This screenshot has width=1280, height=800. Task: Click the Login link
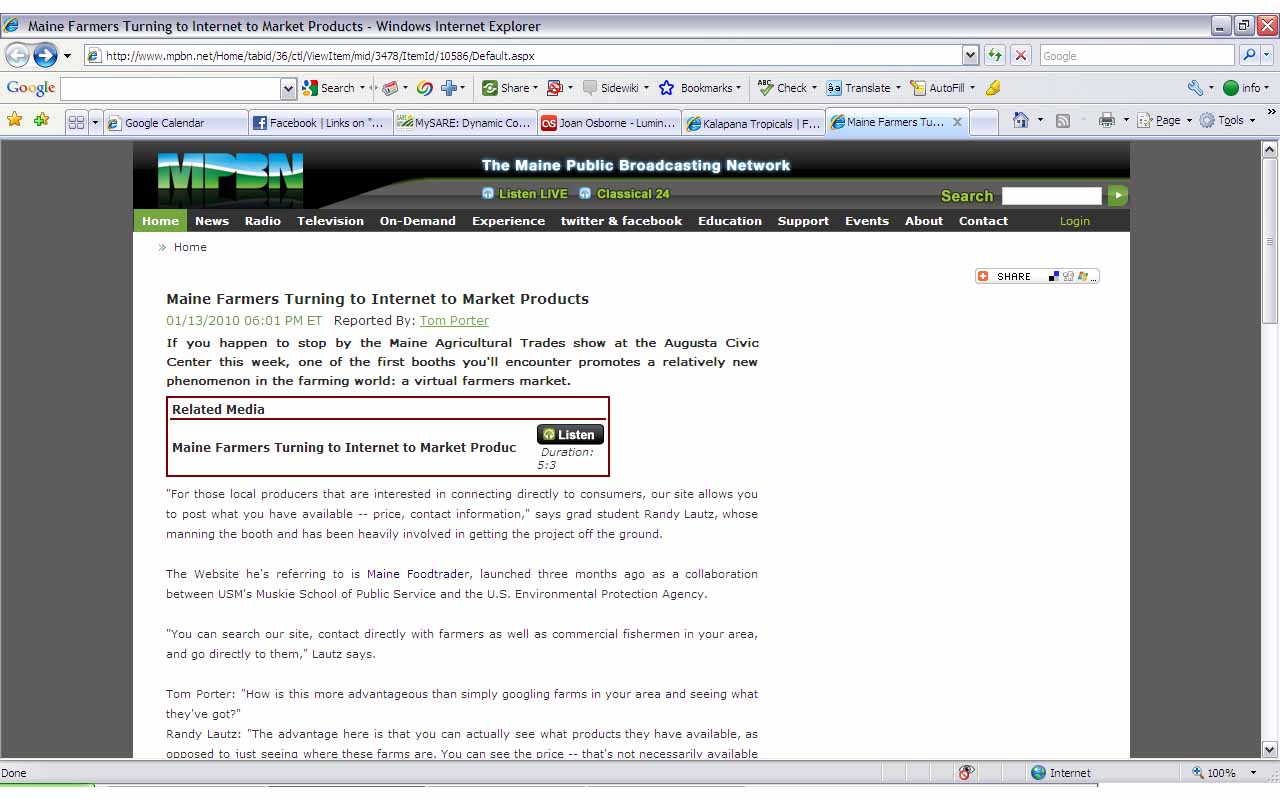(1075, 221)
